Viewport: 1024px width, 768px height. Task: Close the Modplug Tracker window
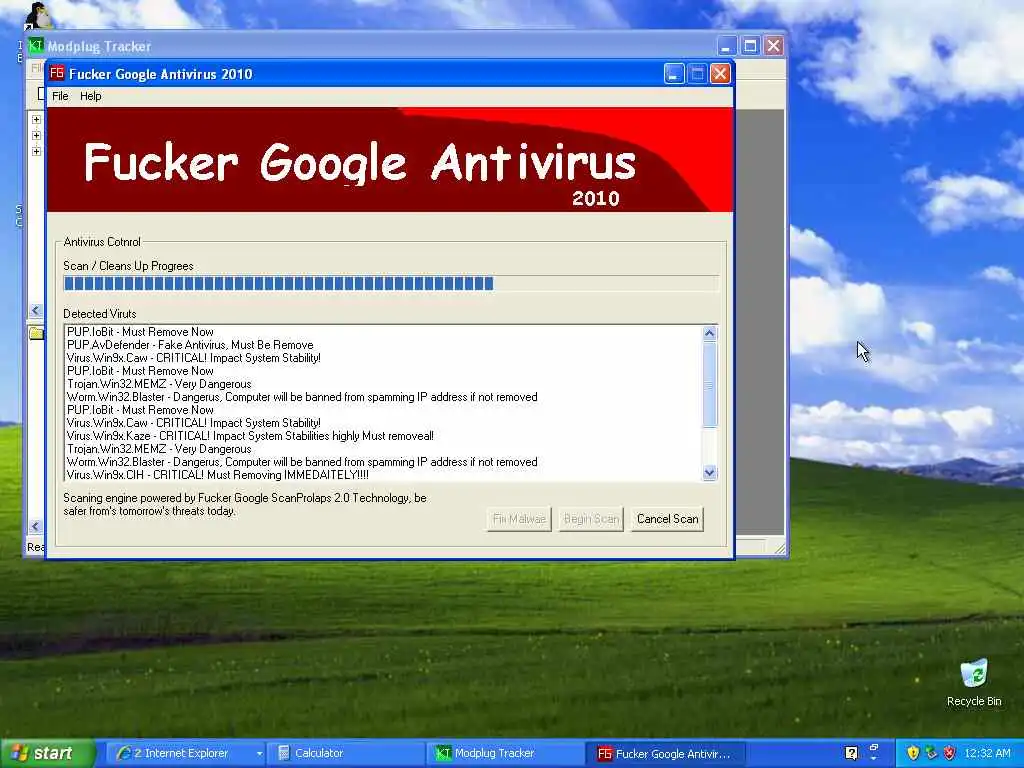coord(774,46)
